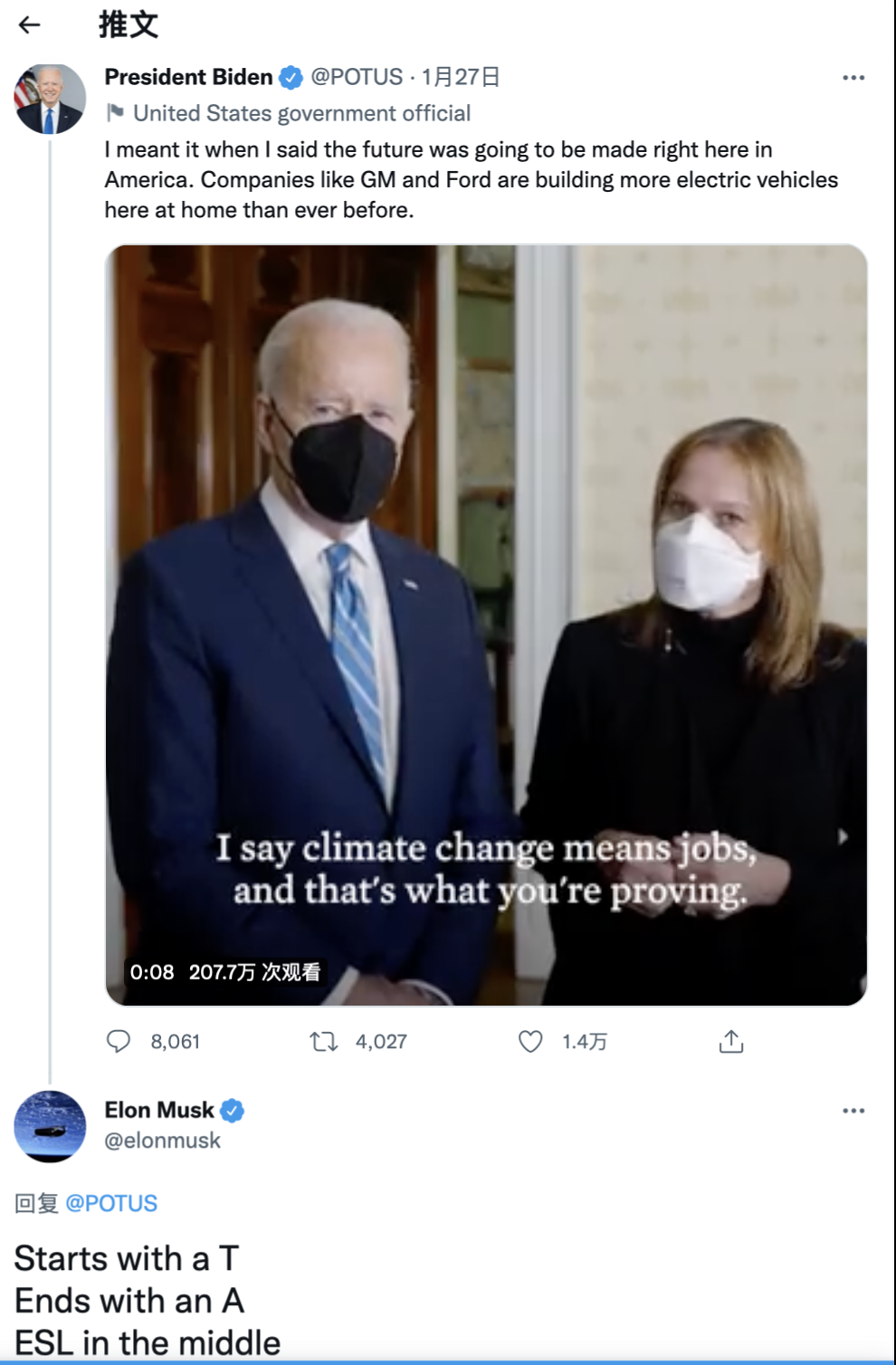Viewport: 896px width, 1365px height.
Task: Open the @POTUS handle in tweet header
Action: point(357,78)
